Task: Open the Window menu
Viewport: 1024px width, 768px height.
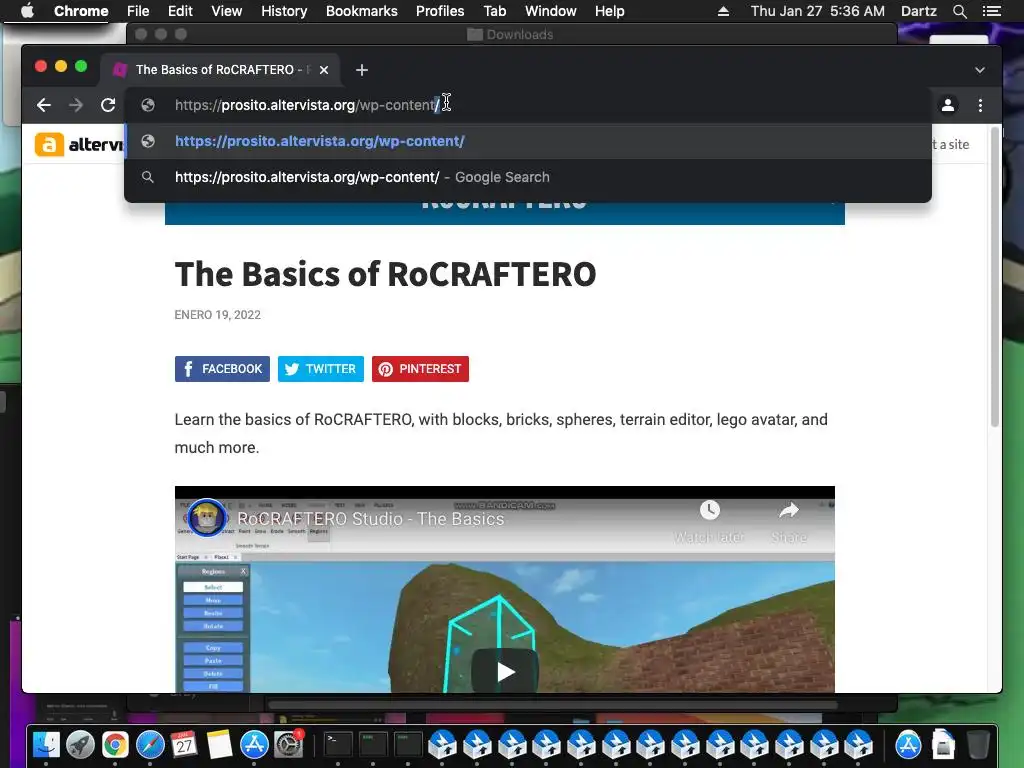Action: click(551, 11)
